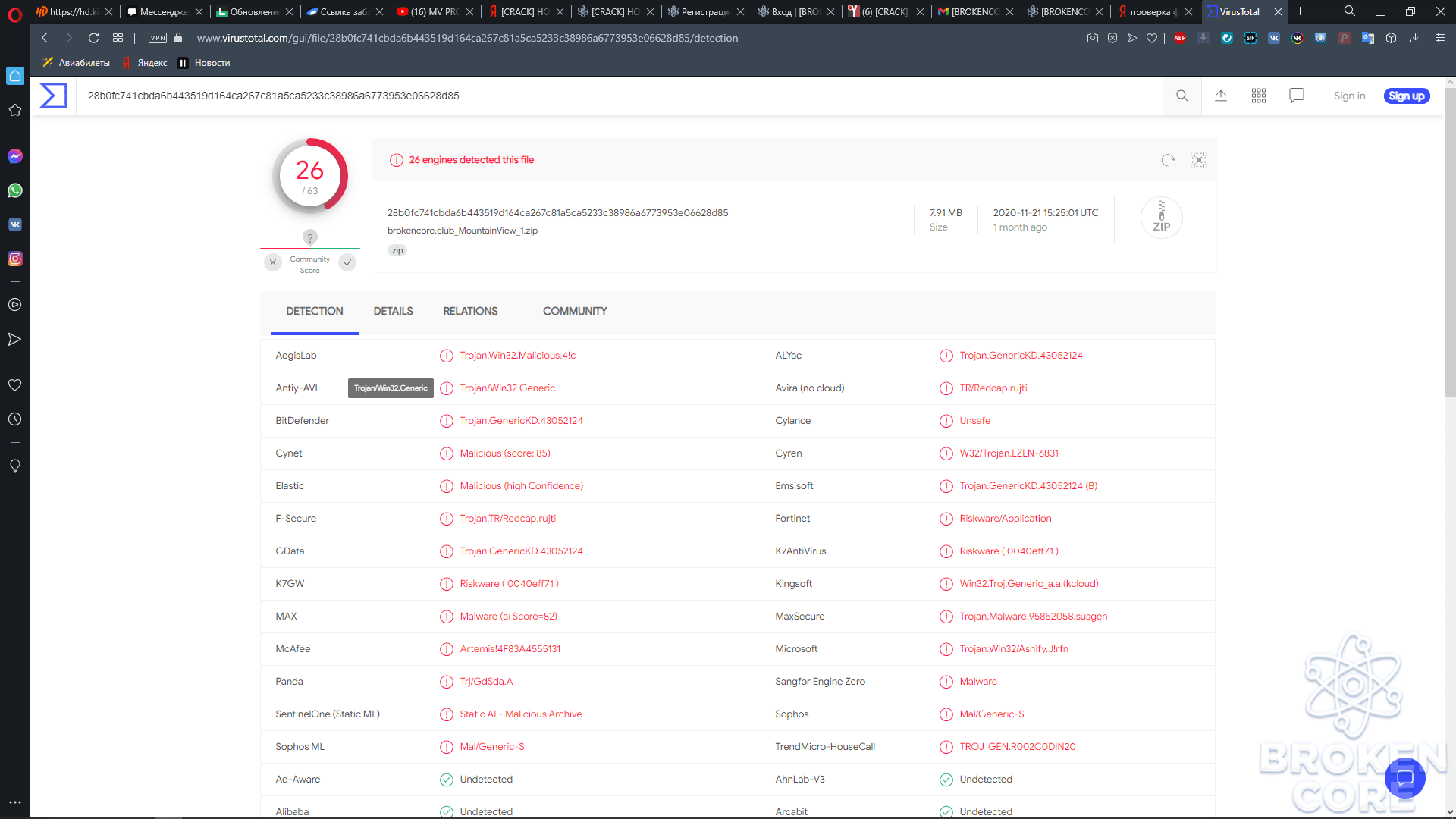Click the page vertical scrollbar

tap(1450, 243)
